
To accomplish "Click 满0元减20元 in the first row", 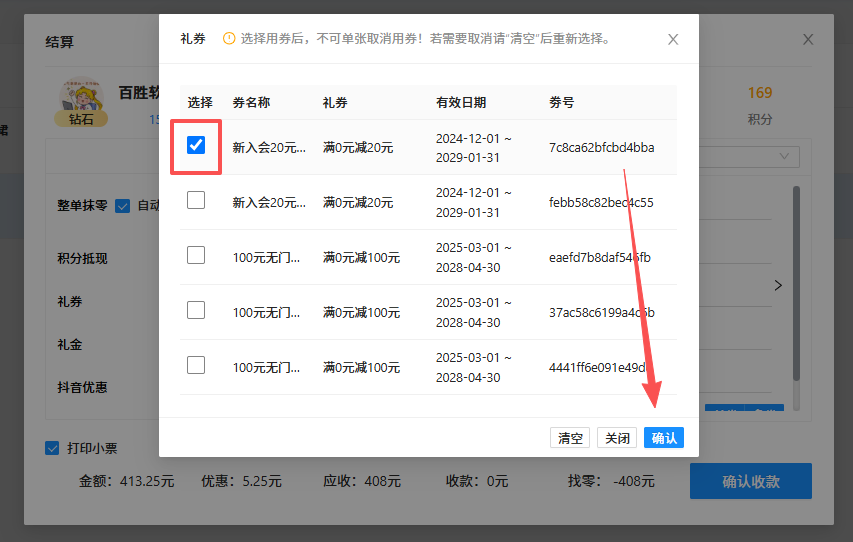I will coord(358,147).
